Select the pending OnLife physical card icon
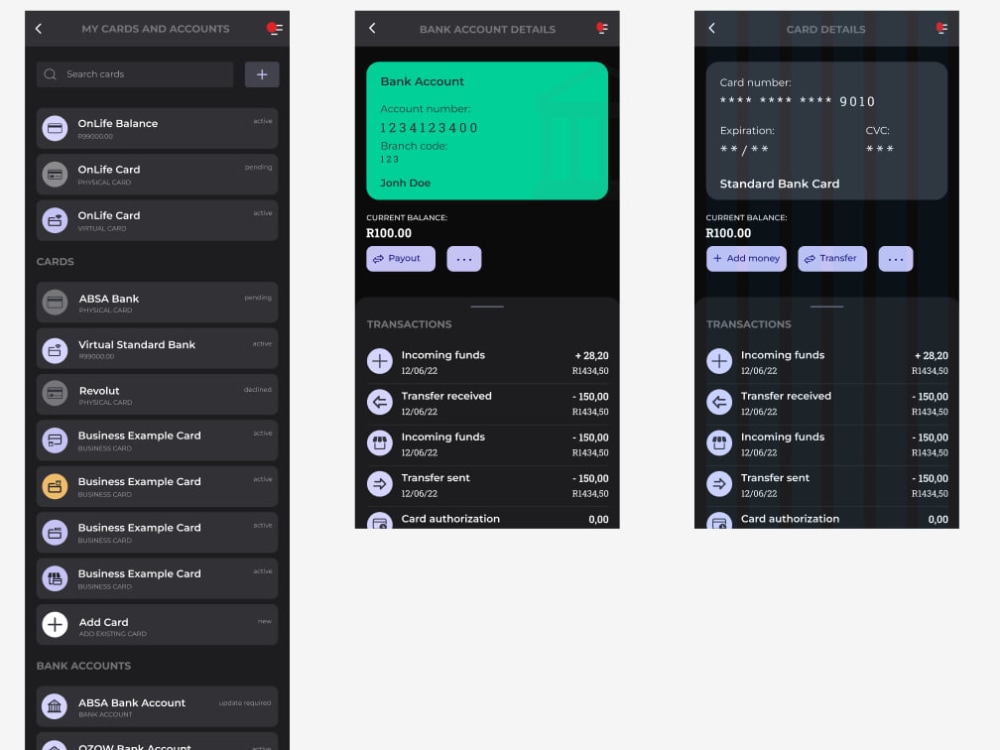 [x=55, y=174]
